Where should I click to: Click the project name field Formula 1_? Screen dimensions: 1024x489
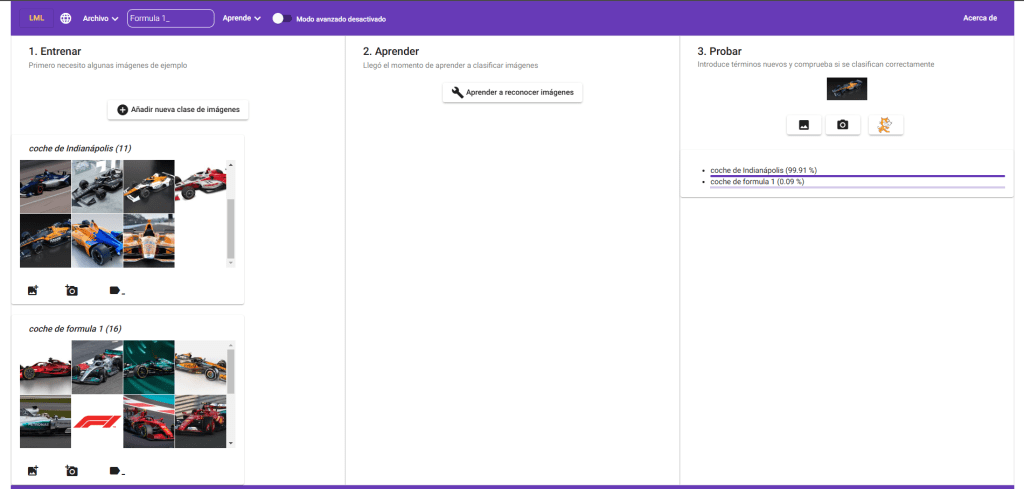(x=170, y=18)
